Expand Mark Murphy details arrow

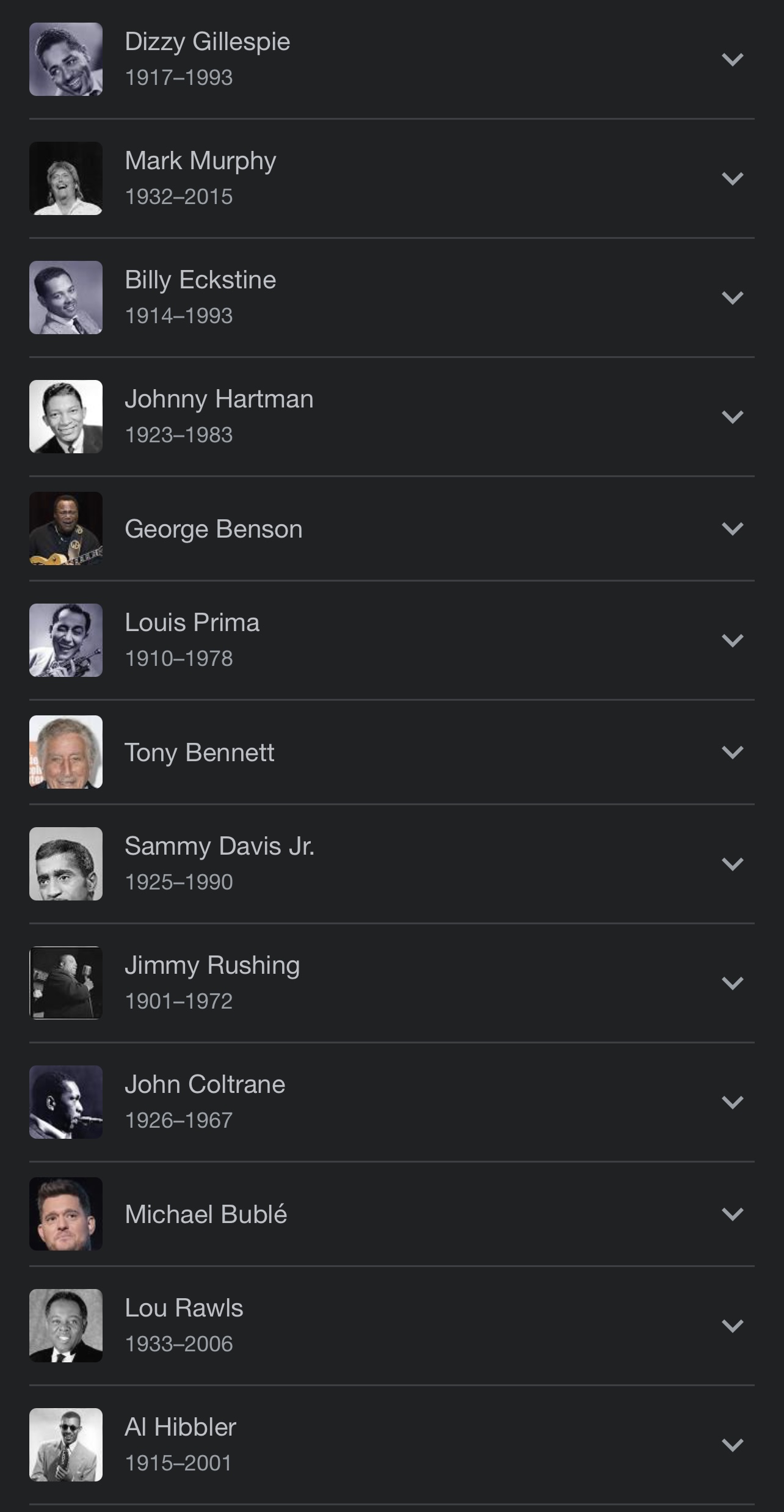click(x=732, y=179)
